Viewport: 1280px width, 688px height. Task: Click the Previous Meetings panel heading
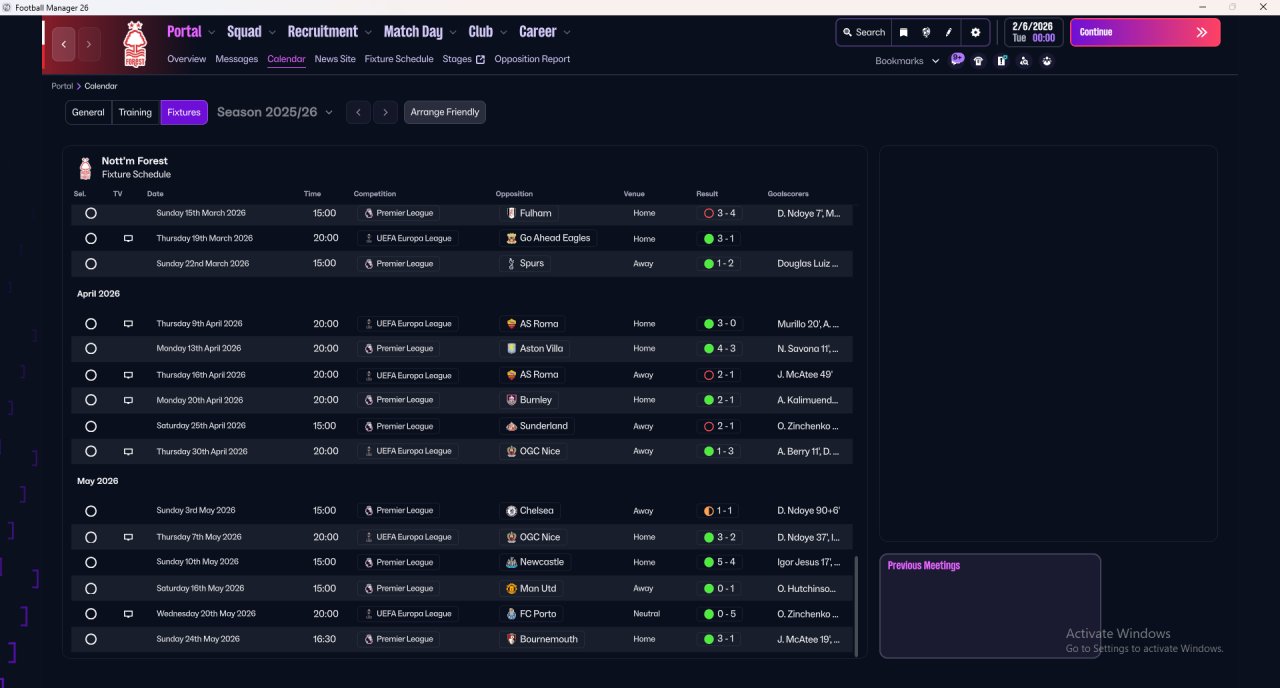tap(924, 566)
